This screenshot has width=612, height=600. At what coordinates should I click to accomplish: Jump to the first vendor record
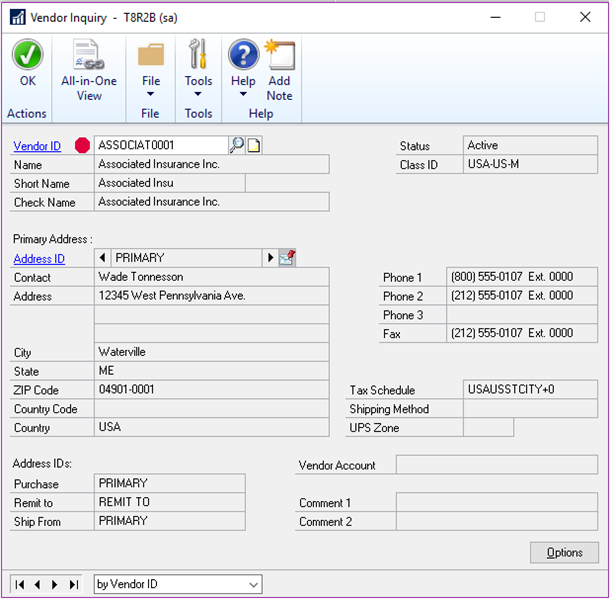(x=20, y=584)
